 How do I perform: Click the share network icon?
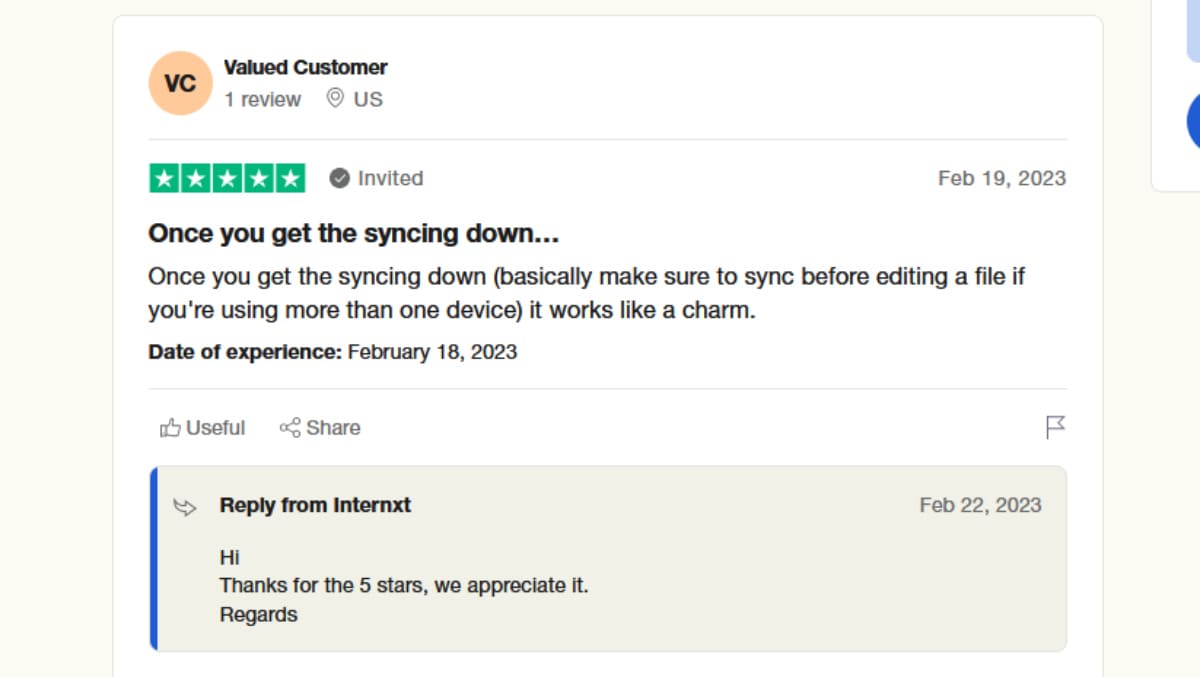(x=290, y=428)
